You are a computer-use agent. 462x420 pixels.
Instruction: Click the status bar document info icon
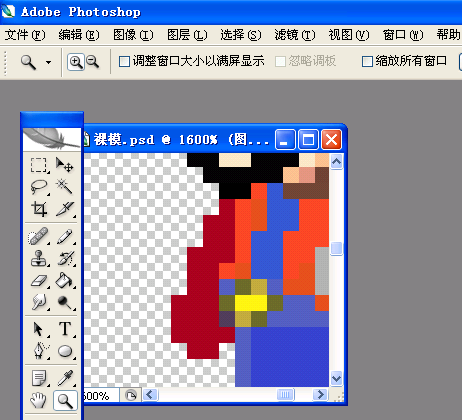click(x=130, y=395)
